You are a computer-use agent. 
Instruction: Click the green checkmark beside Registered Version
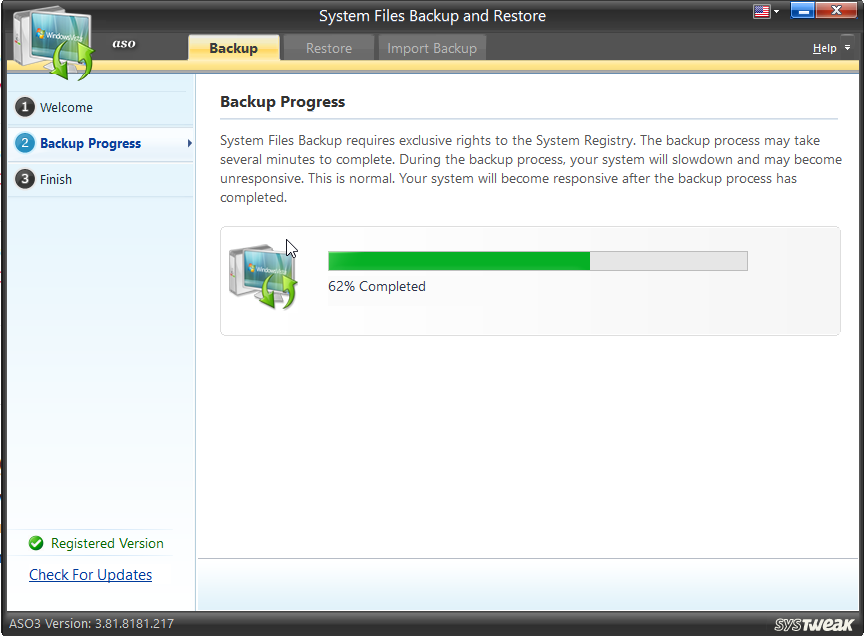point(35,543)
